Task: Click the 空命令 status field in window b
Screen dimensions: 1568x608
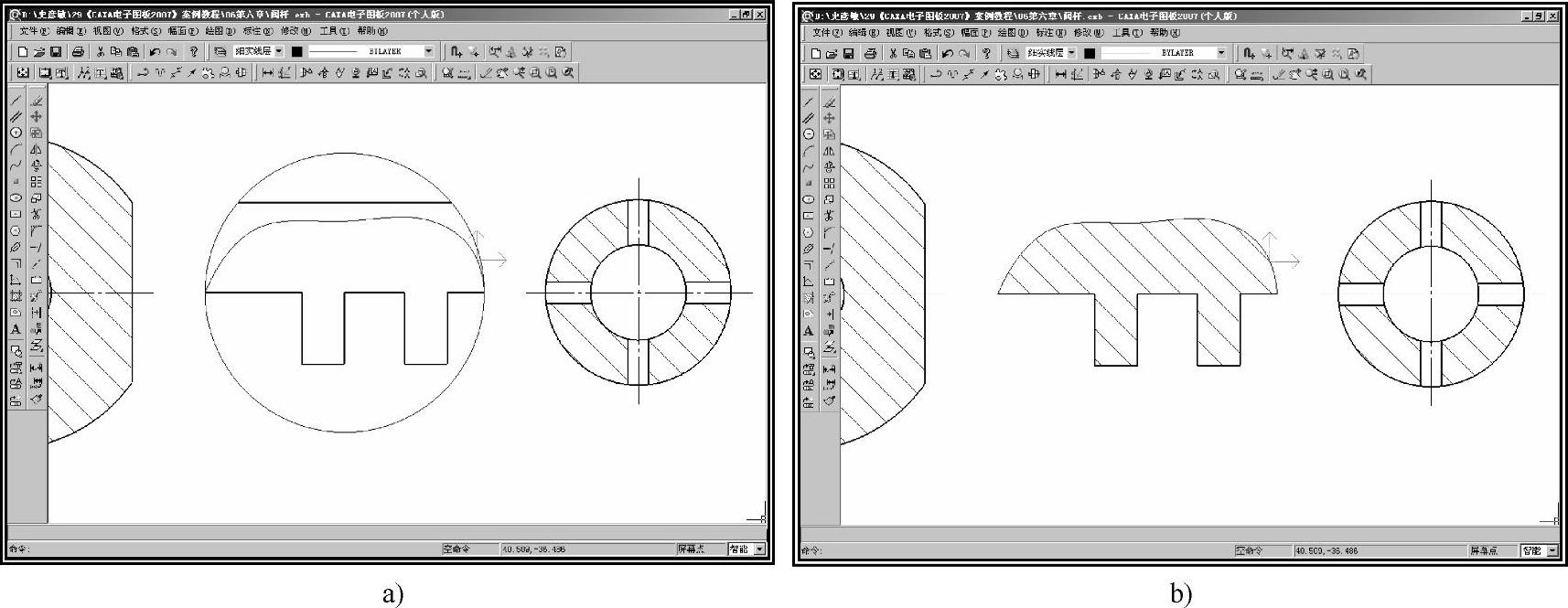Action: click(x=1262, y=550)
